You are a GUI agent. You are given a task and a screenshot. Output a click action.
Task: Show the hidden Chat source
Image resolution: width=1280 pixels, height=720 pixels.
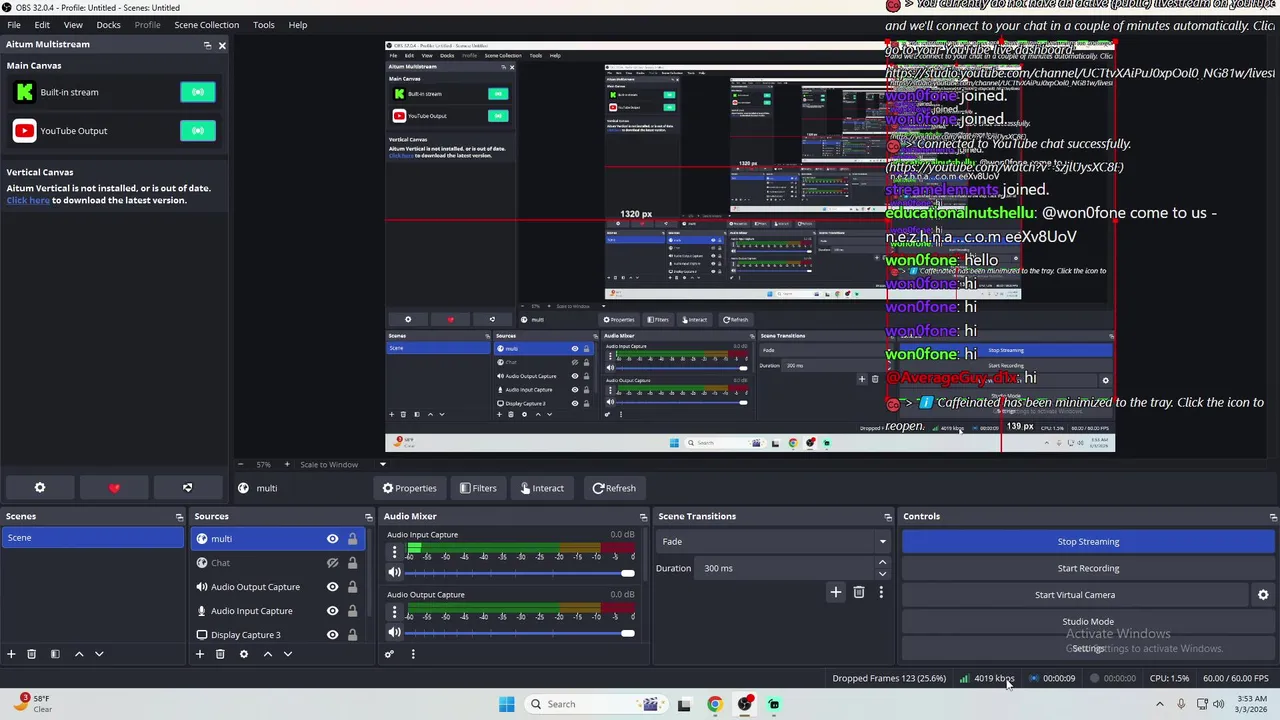[x=333, y=563]
